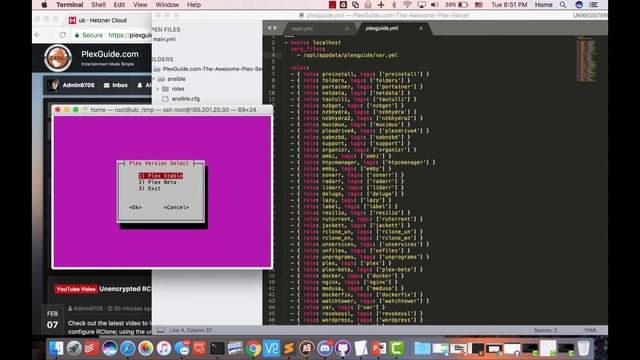Open the Apple menu

tap(44, 5)
